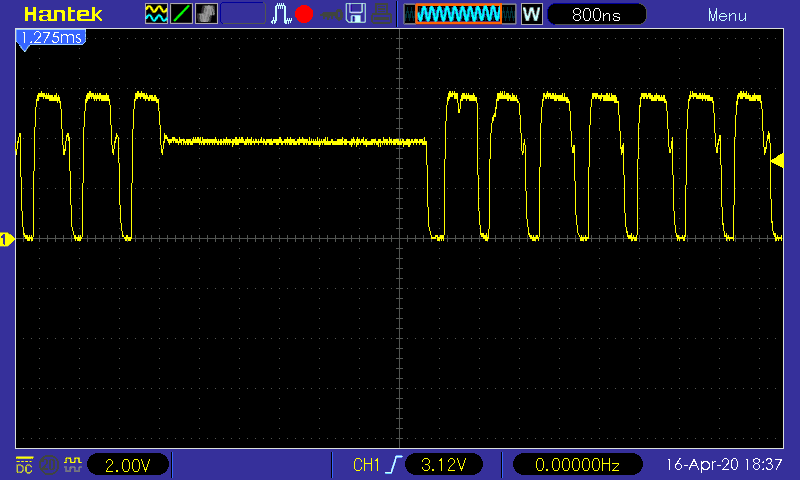Click the yellow trigger level arrow on right edge

tap(777, 161)
